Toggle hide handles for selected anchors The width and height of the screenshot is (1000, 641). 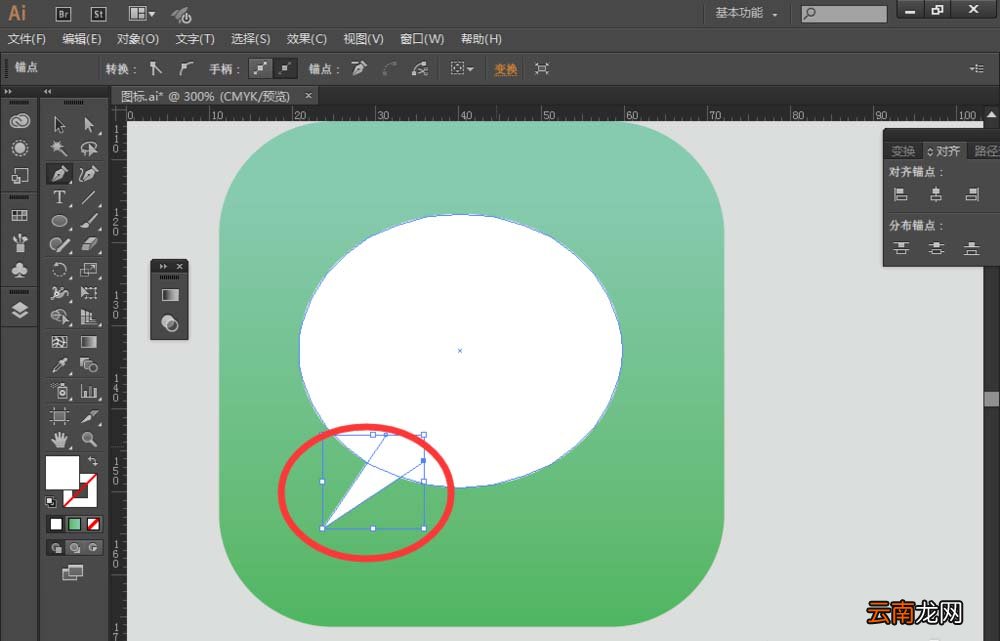coord(286,68)
